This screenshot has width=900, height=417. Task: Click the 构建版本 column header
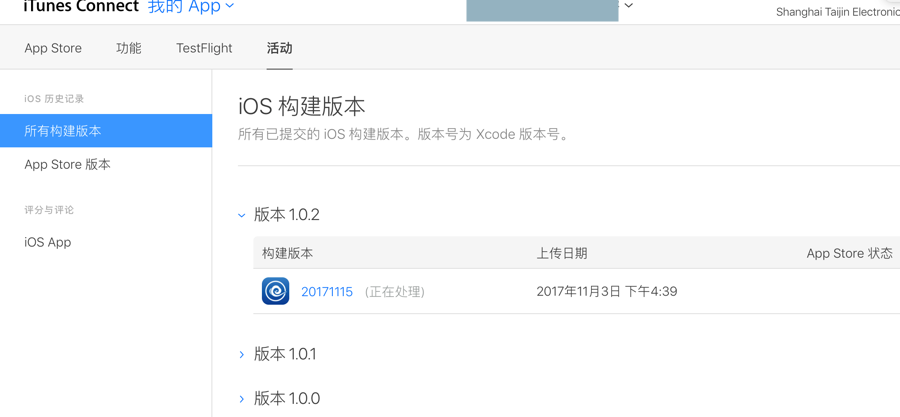click(288, 253)
